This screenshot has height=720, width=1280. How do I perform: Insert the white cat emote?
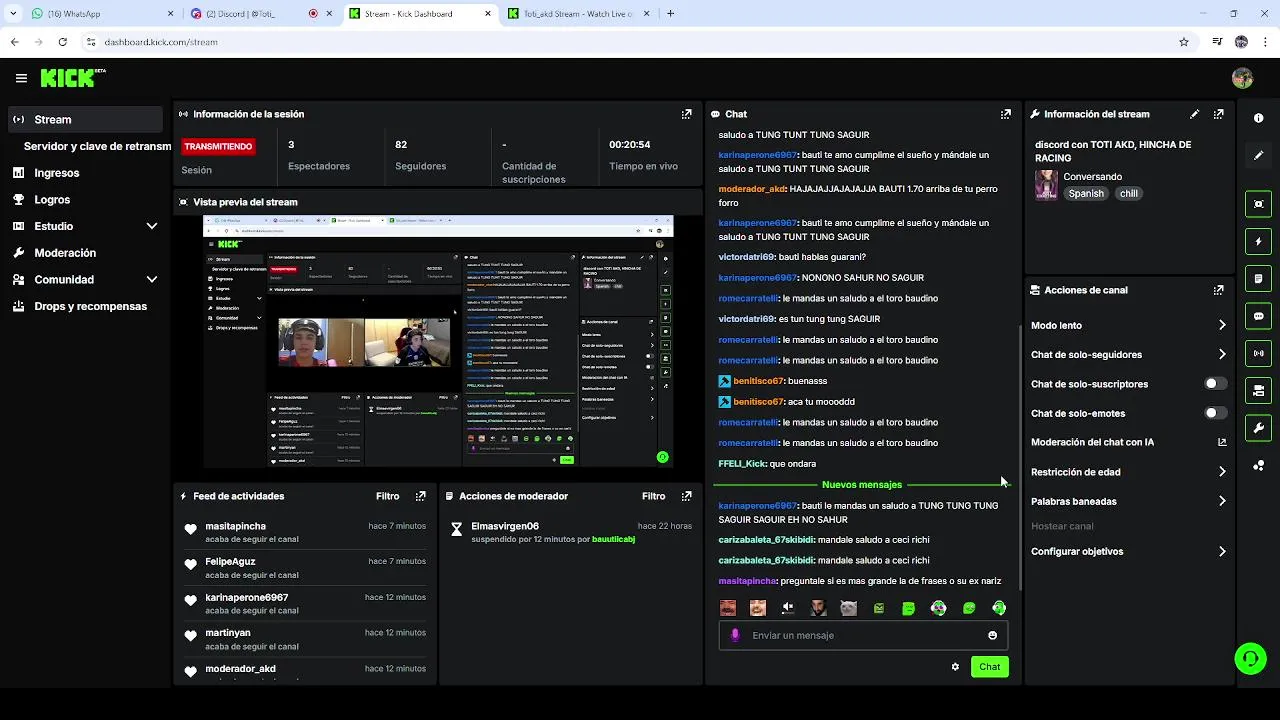[848, 608]
